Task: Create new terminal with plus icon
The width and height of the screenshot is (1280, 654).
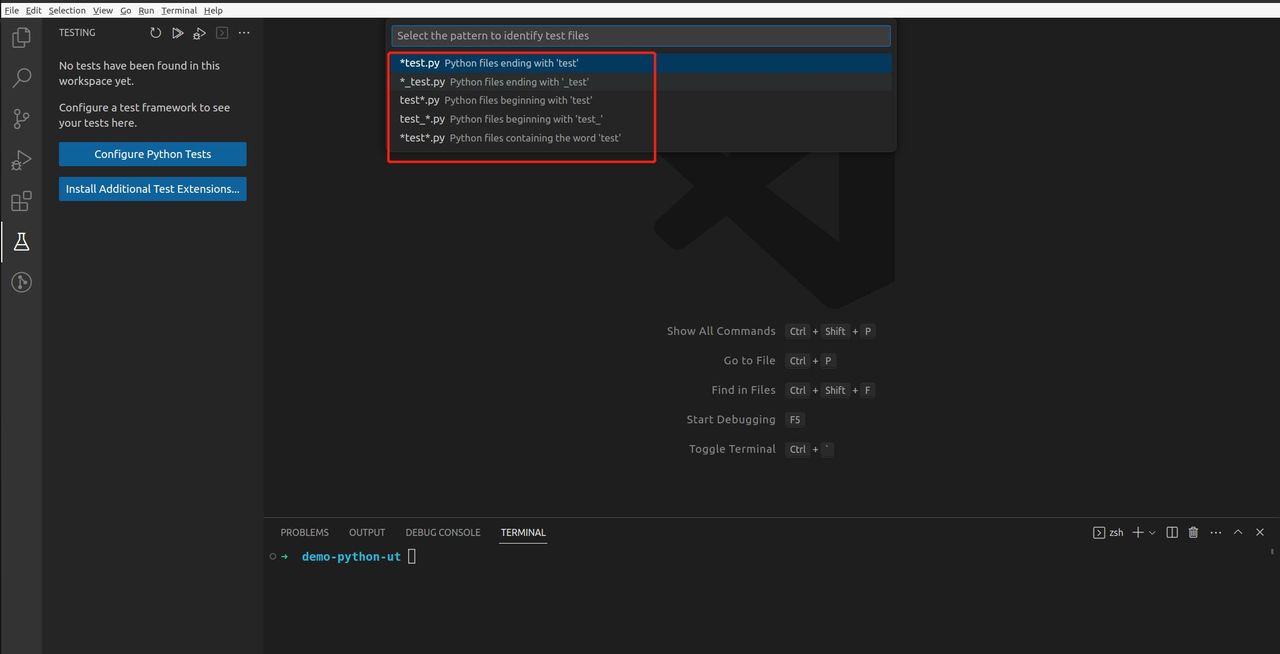Action: click(x=1137, y=532)
